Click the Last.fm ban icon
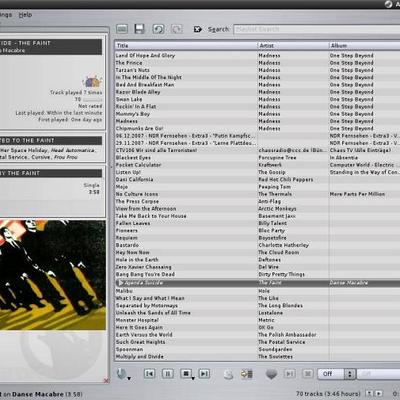This screenshot has height=400, width=400. point(308,374)
